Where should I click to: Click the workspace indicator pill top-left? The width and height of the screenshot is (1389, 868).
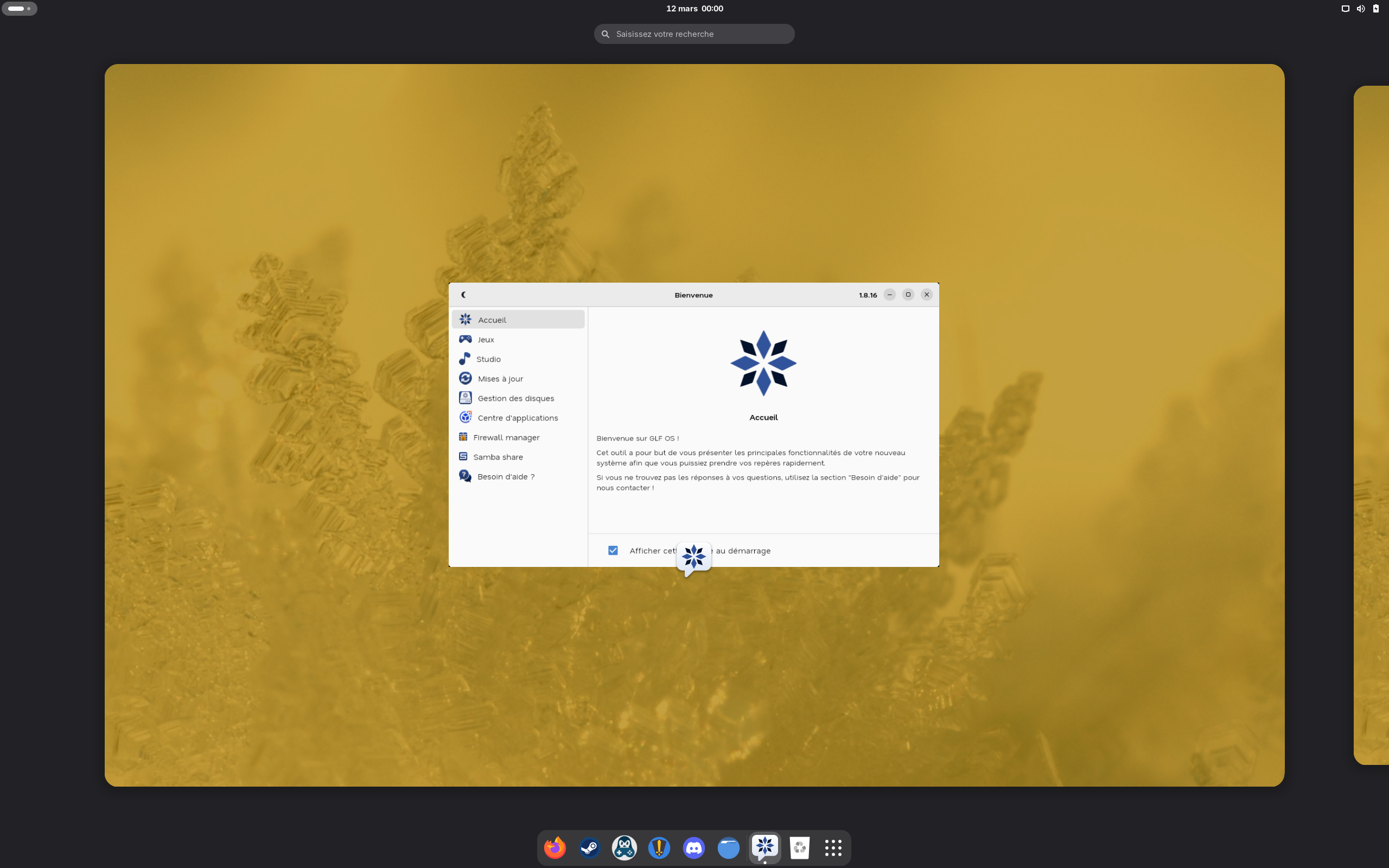pos(20,9)
